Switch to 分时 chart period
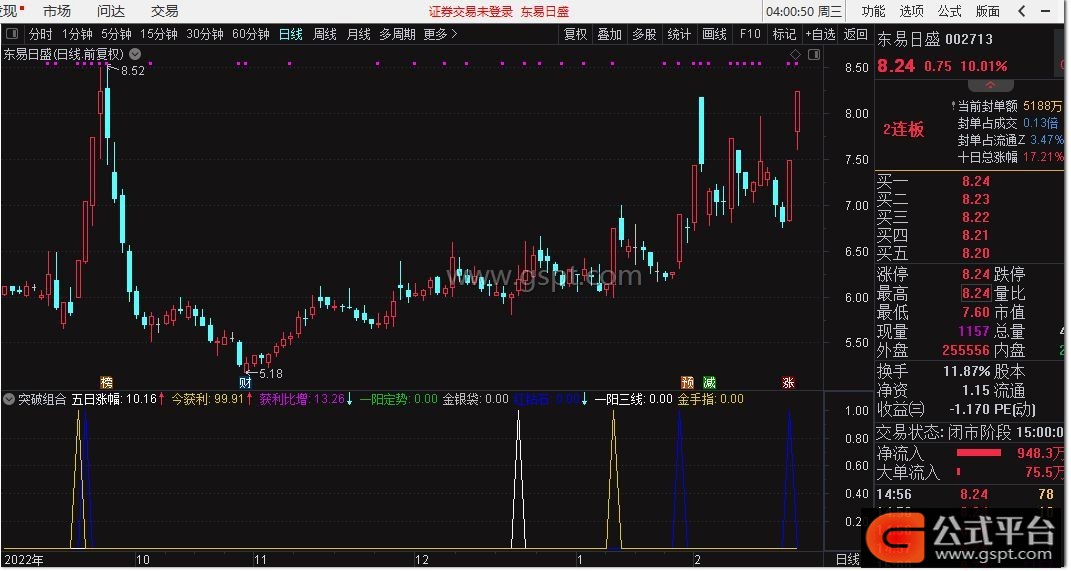1071x571 pixels. click(x=40, y=34)
